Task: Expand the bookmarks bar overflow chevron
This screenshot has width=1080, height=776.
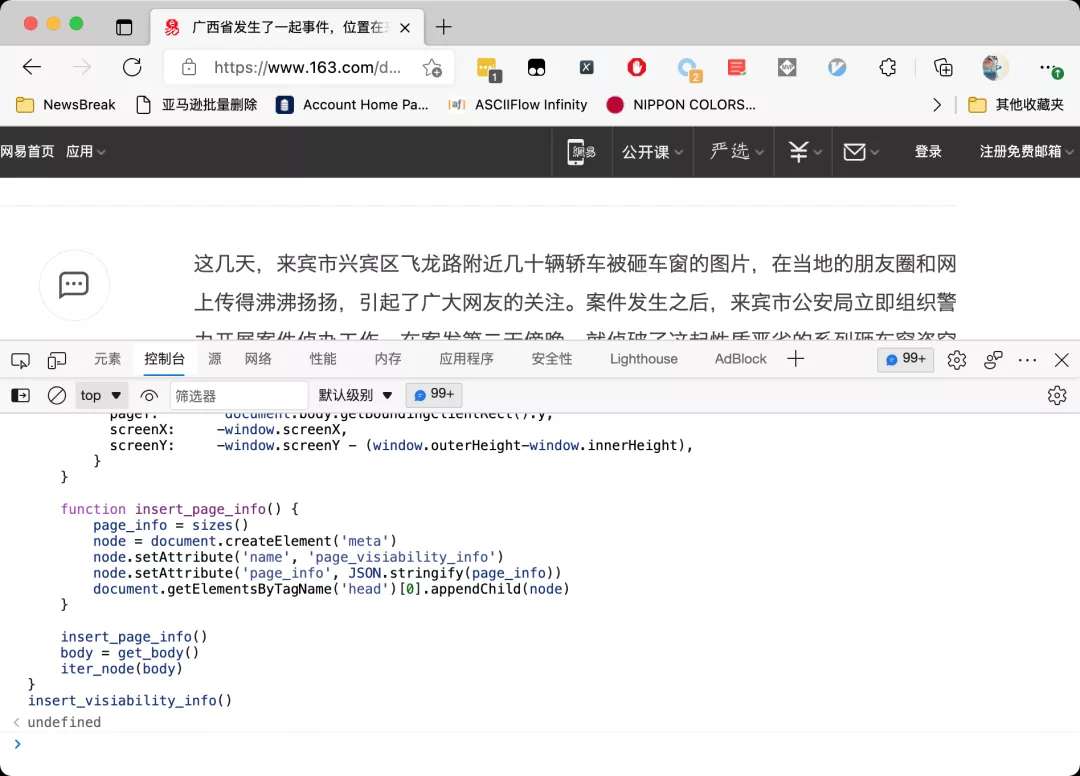Action: 937,105
